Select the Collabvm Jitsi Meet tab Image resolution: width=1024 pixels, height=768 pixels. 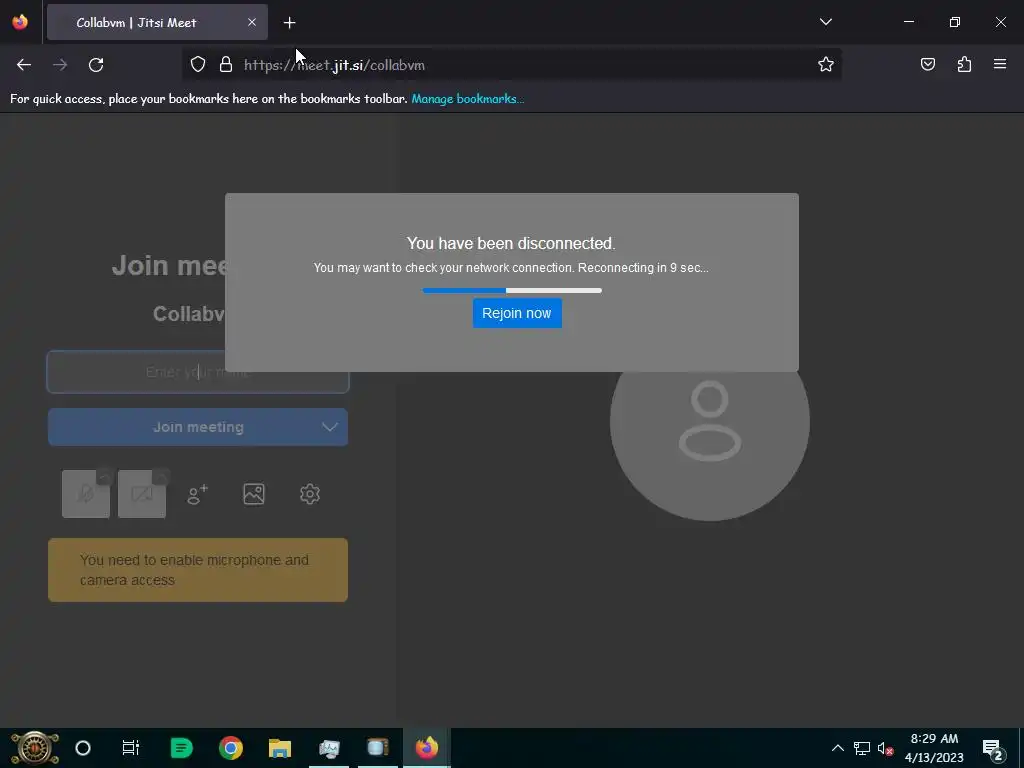(x=157, y=22)
